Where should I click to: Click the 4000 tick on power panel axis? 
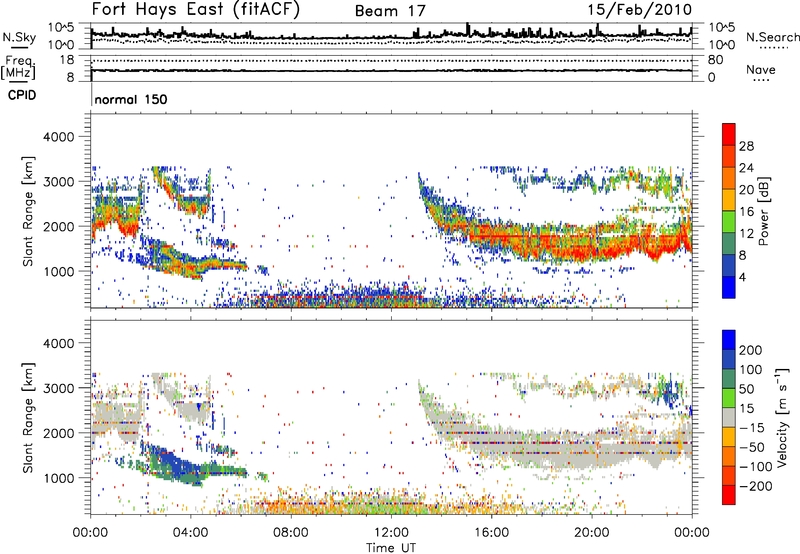click(x=58, y=137)
